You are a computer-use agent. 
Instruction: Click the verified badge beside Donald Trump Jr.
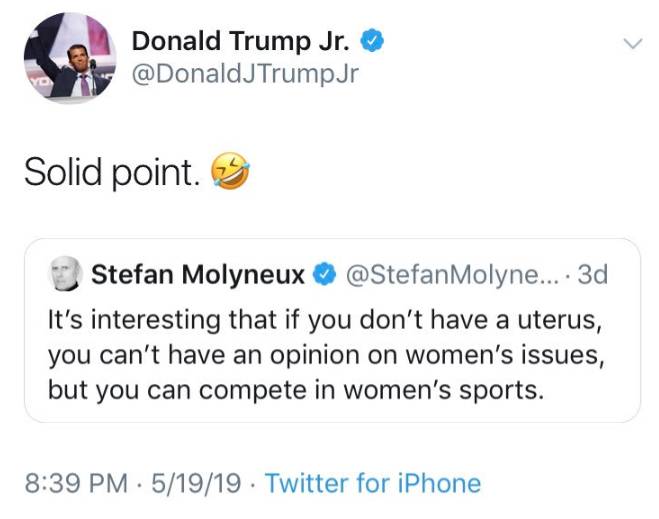[x=371, y=42]
